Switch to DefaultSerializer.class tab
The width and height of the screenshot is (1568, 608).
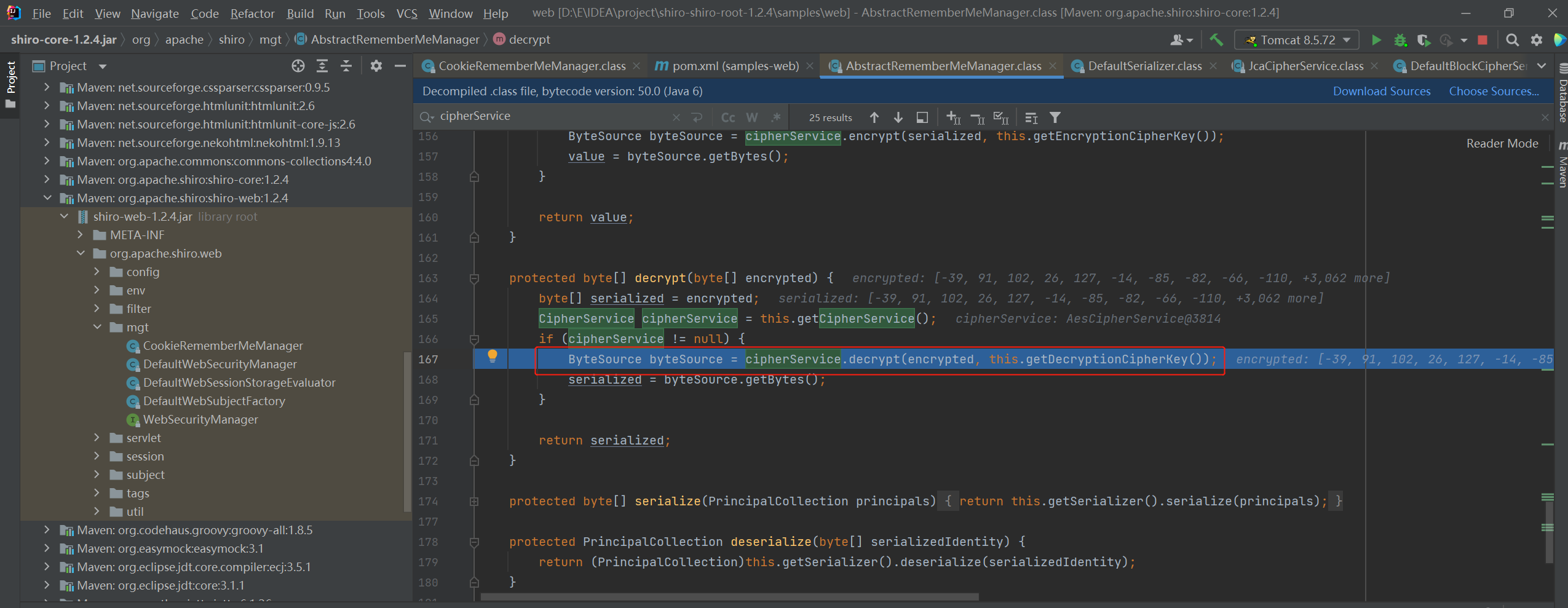coord(1144,66)
